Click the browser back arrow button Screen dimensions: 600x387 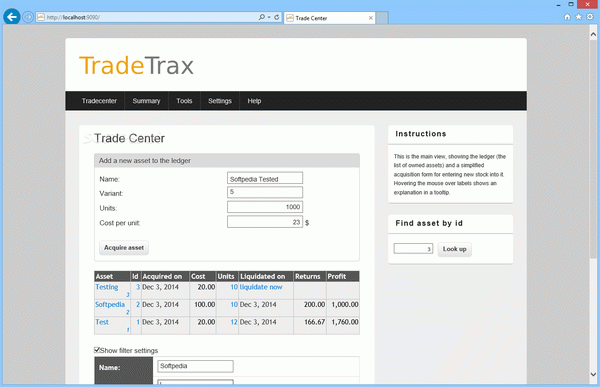[12, 17]
